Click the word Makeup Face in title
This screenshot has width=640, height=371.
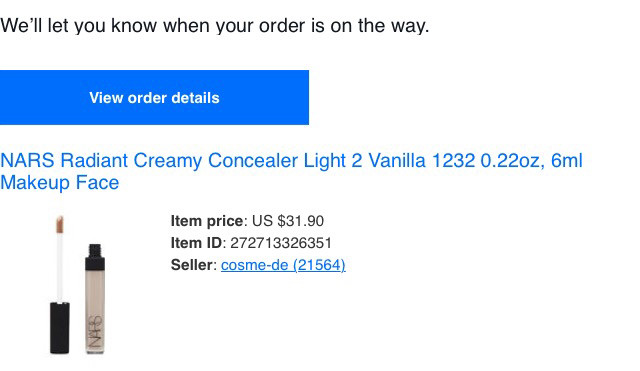pyautogui.click(x=60, y=182)
